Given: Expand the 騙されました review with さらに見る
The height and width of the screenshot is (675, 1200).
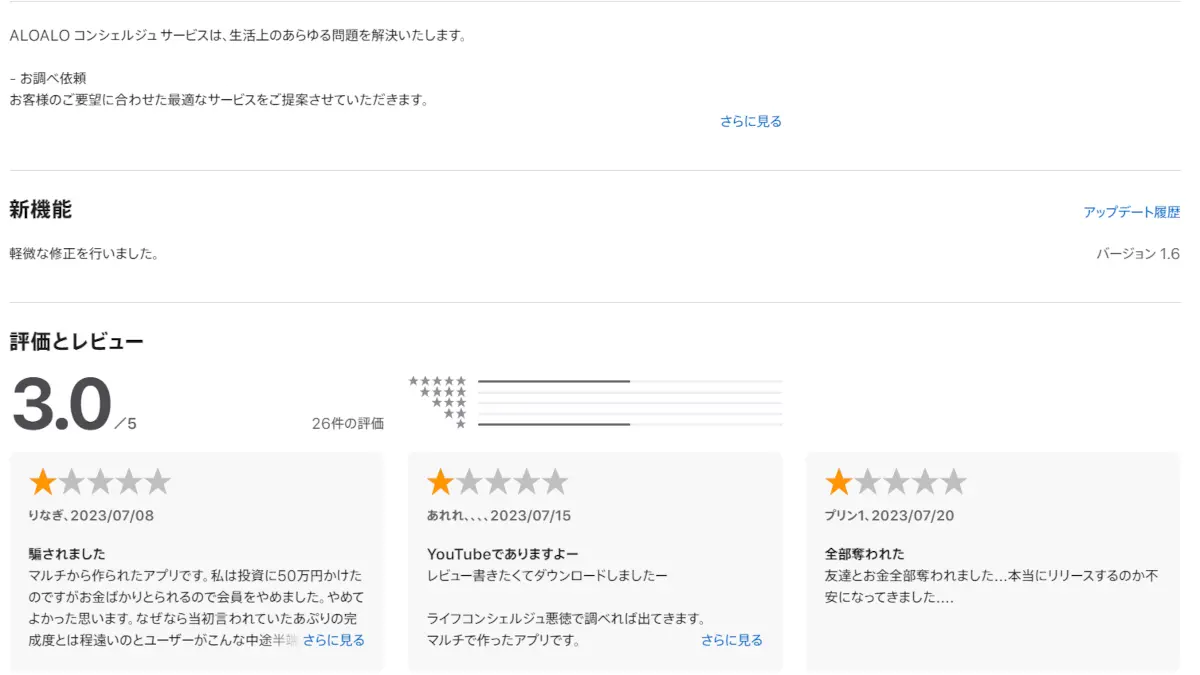Looking at the screenshot, I should (x=334, y=640).
